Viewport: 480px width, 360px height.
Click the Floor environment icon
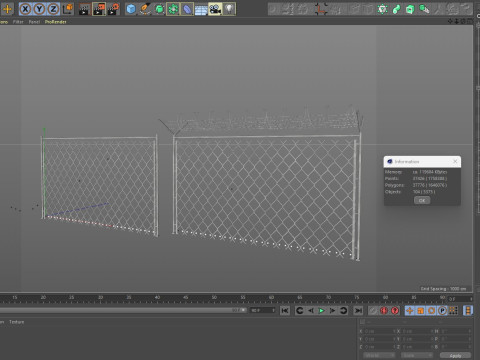click(201, 9)
